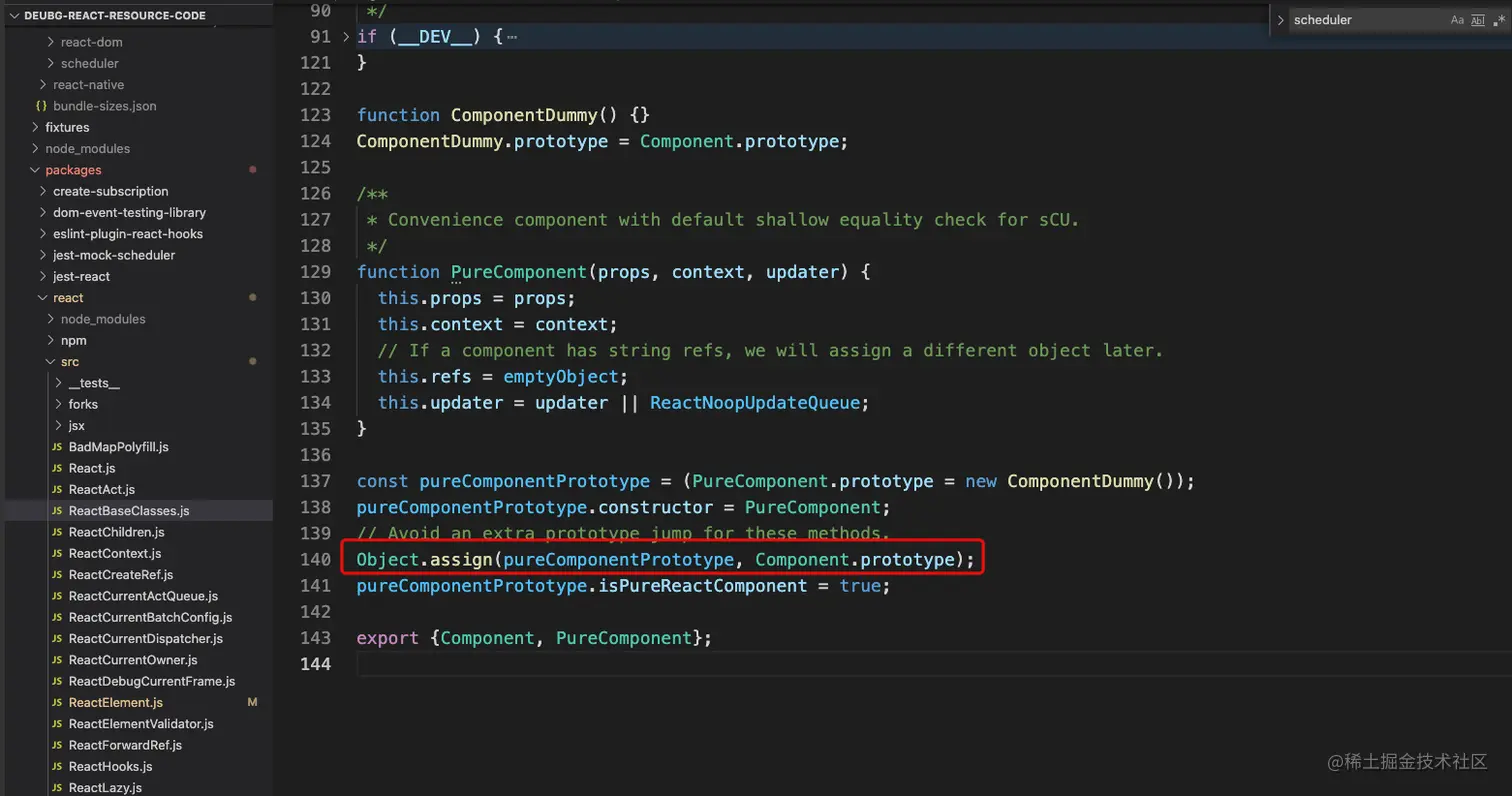Expand the folded __DEV__ block at line 91

347,37
